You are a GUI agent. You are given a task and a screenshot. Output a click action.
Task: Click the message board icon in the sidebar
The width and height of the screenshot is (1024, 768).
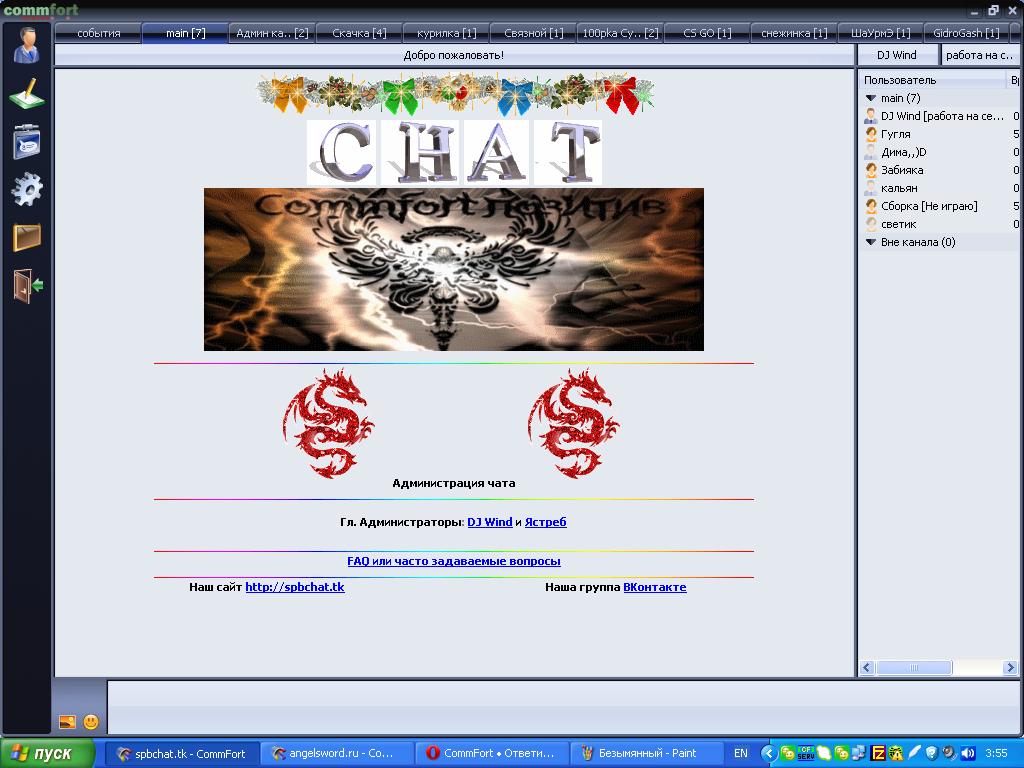point(26,142)
